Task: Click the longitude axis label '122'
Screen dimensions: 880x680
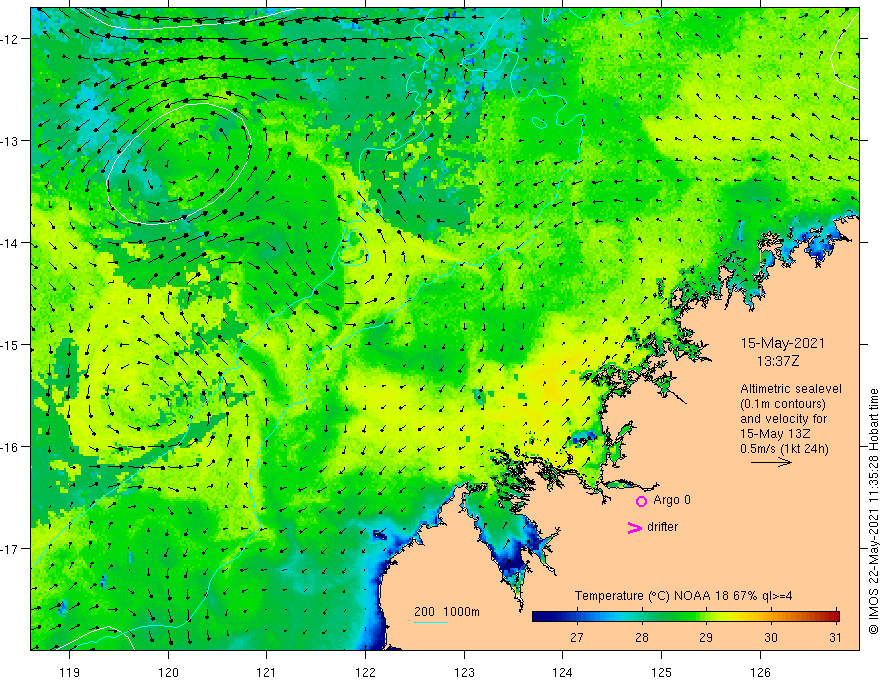Action: 365,672
